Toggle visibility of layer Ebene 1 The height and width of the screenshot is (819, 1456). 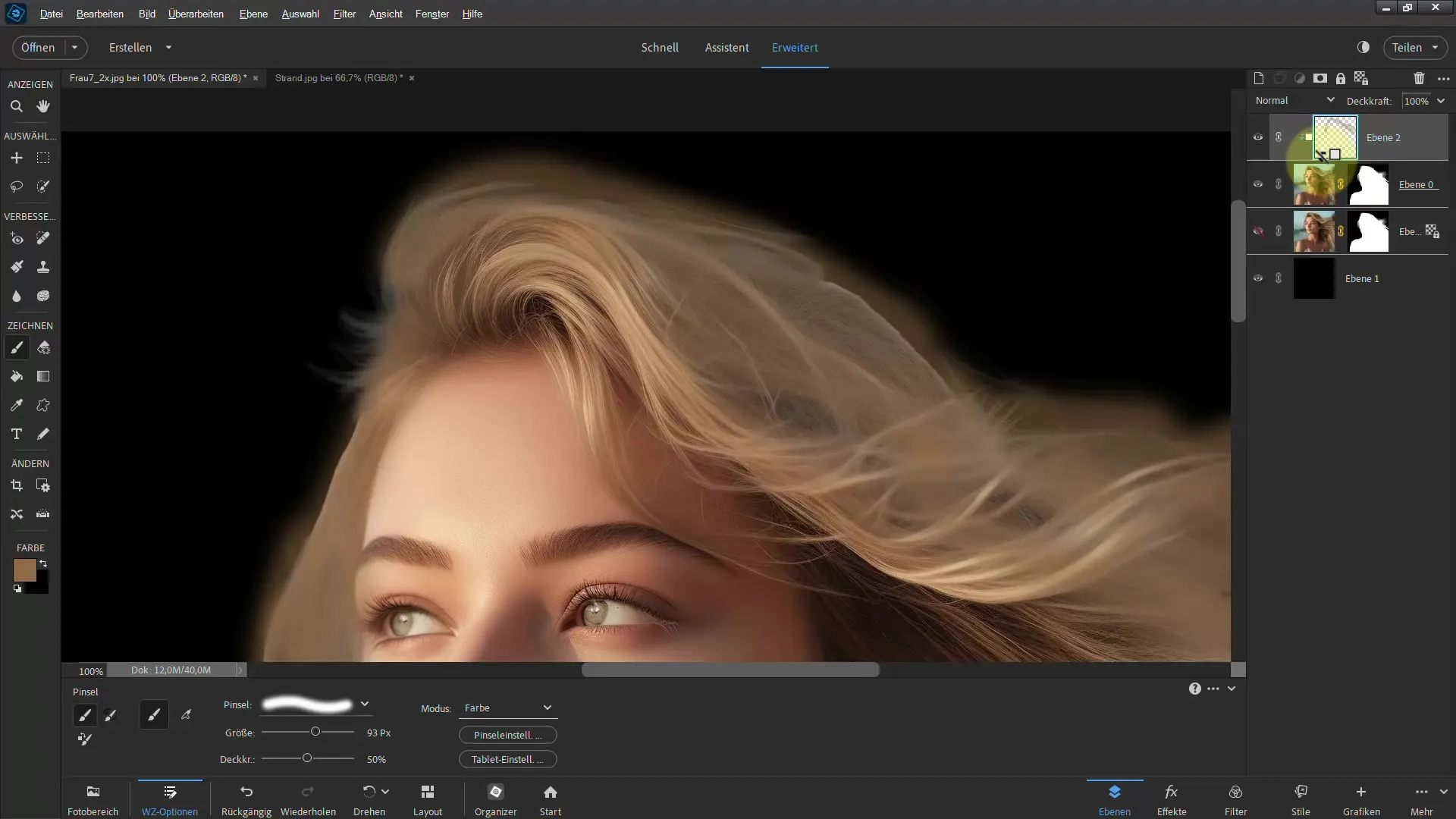click(1258, 278)
